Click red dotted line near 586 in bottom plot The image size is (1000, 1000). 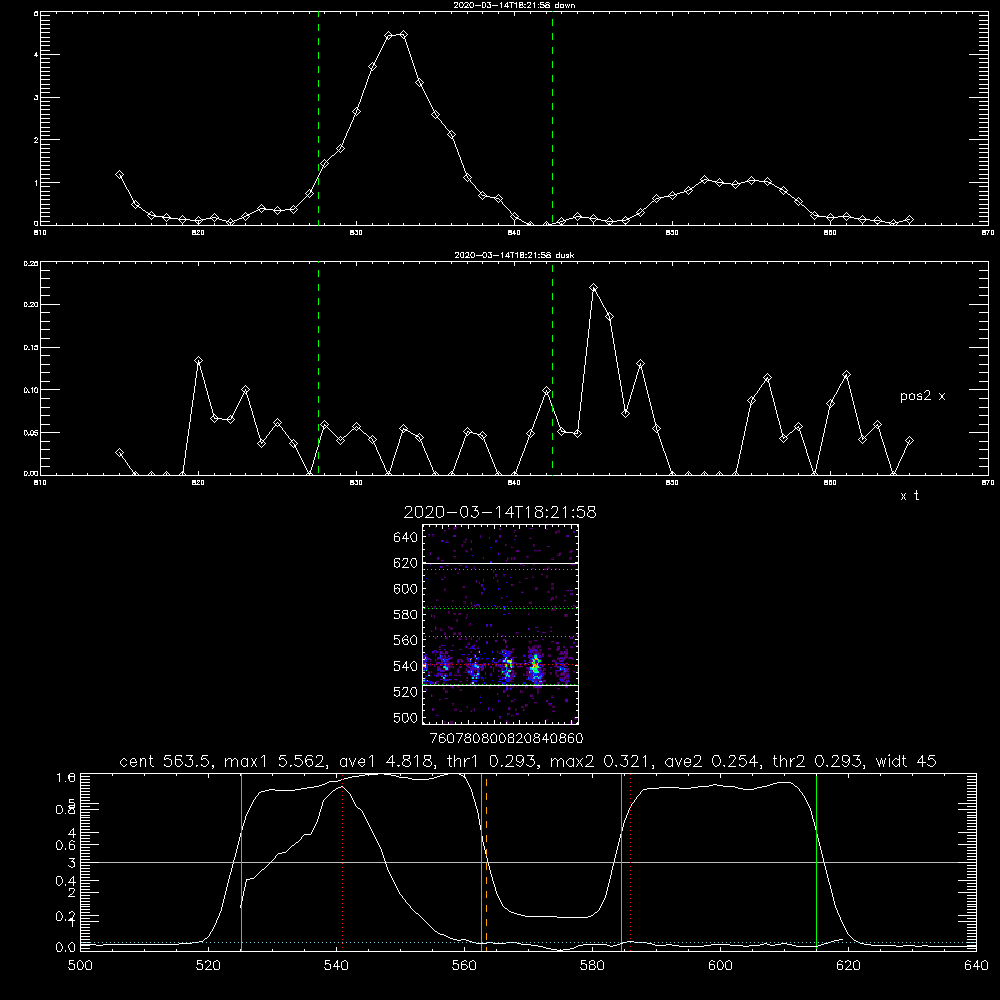click(x=631, y=861)
